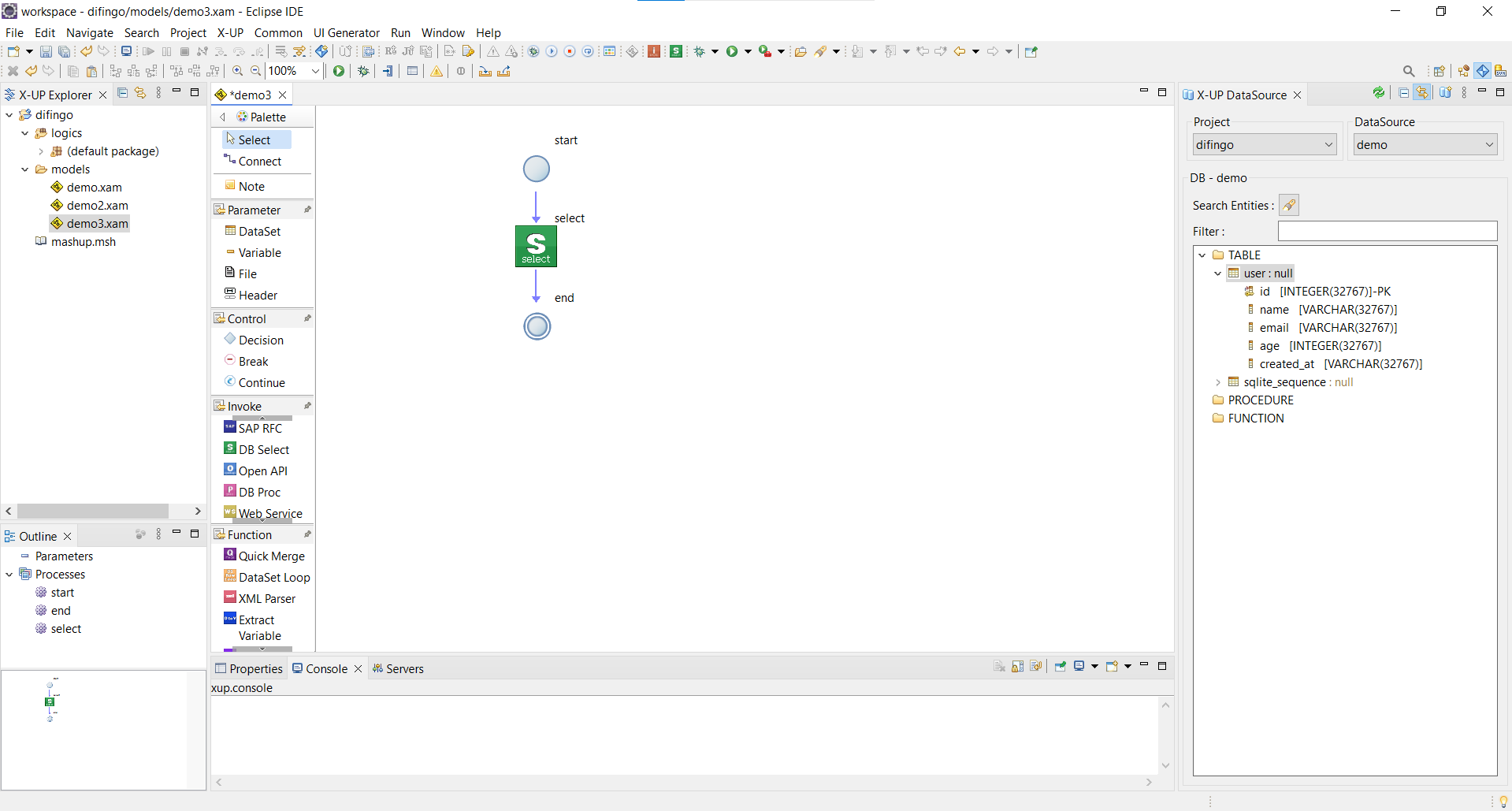The image size is (1512, 811).
Task: Select the XML Parser function tool
Action: [x=266, y=598]
